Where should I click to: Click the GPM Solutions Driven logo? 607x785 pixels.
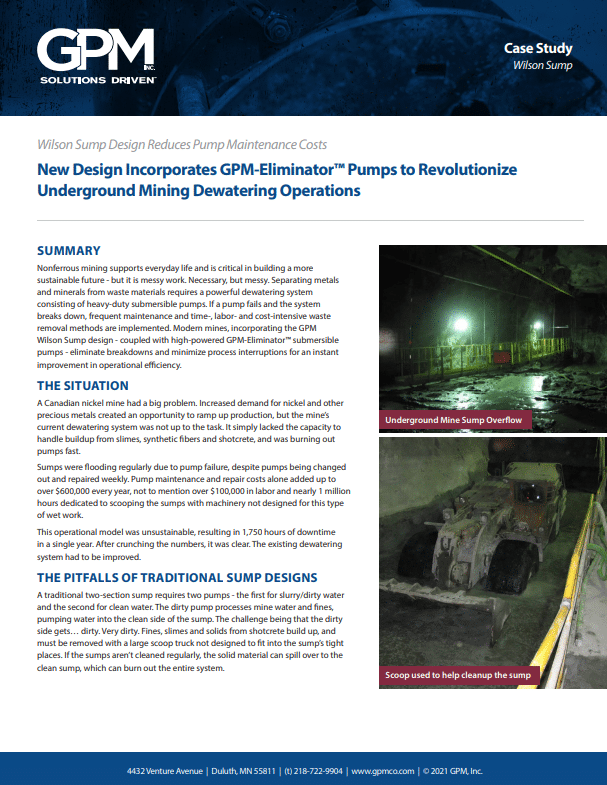coord(96,56)
